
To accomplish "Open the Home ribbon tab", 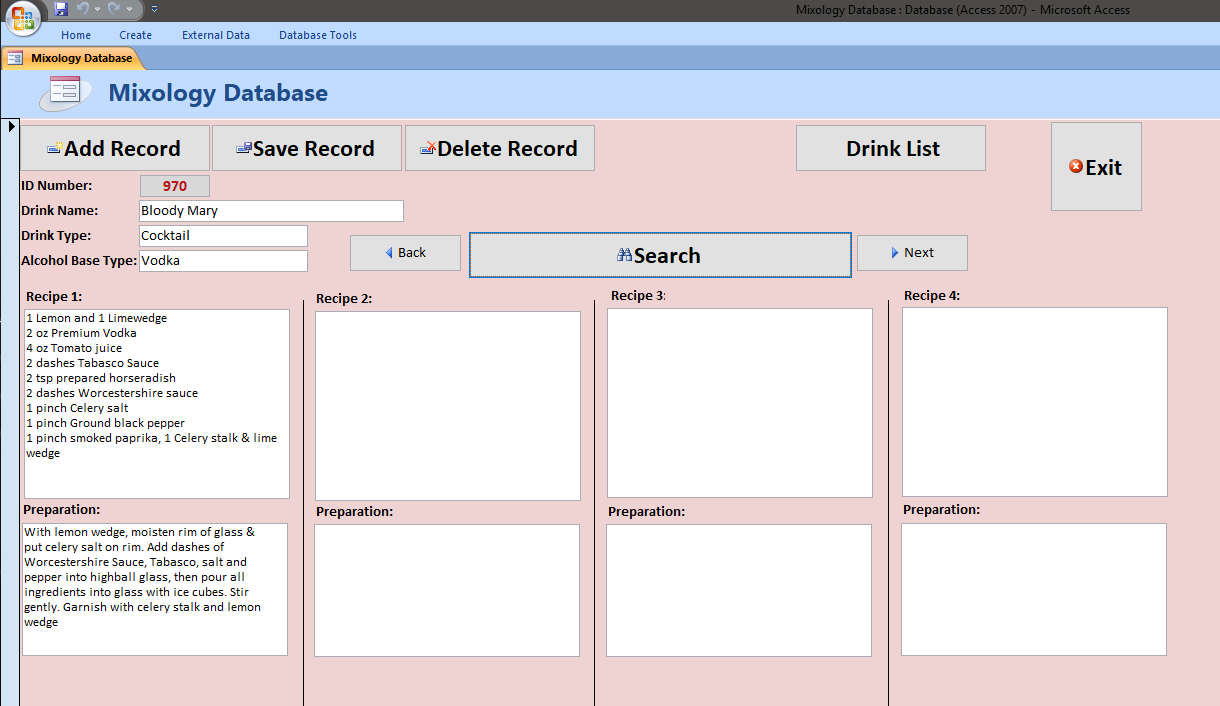I will click(76, 35).
